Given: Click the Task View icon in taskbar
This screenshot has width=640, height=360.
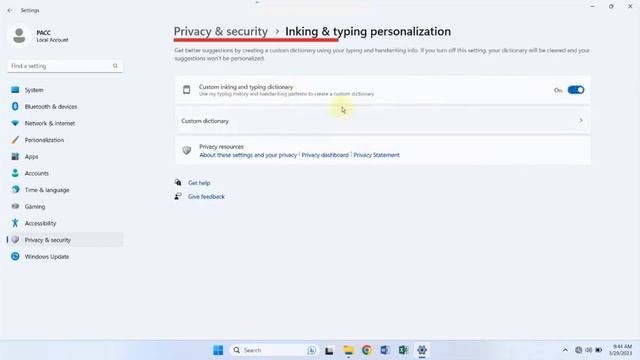Looking at the screenshot, I should pyautogui.click(x=329, y=351).
